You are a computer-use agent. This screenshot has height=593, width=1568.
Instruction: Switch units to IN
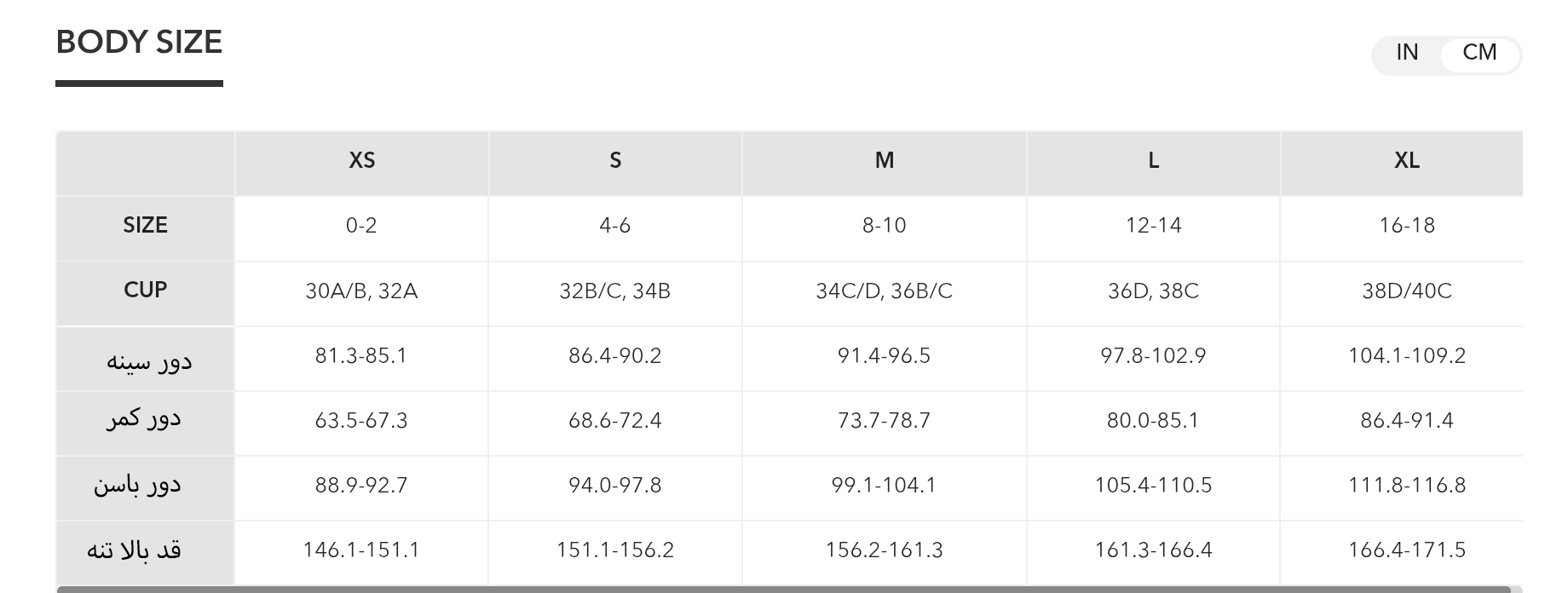[x=1407, y=53]
